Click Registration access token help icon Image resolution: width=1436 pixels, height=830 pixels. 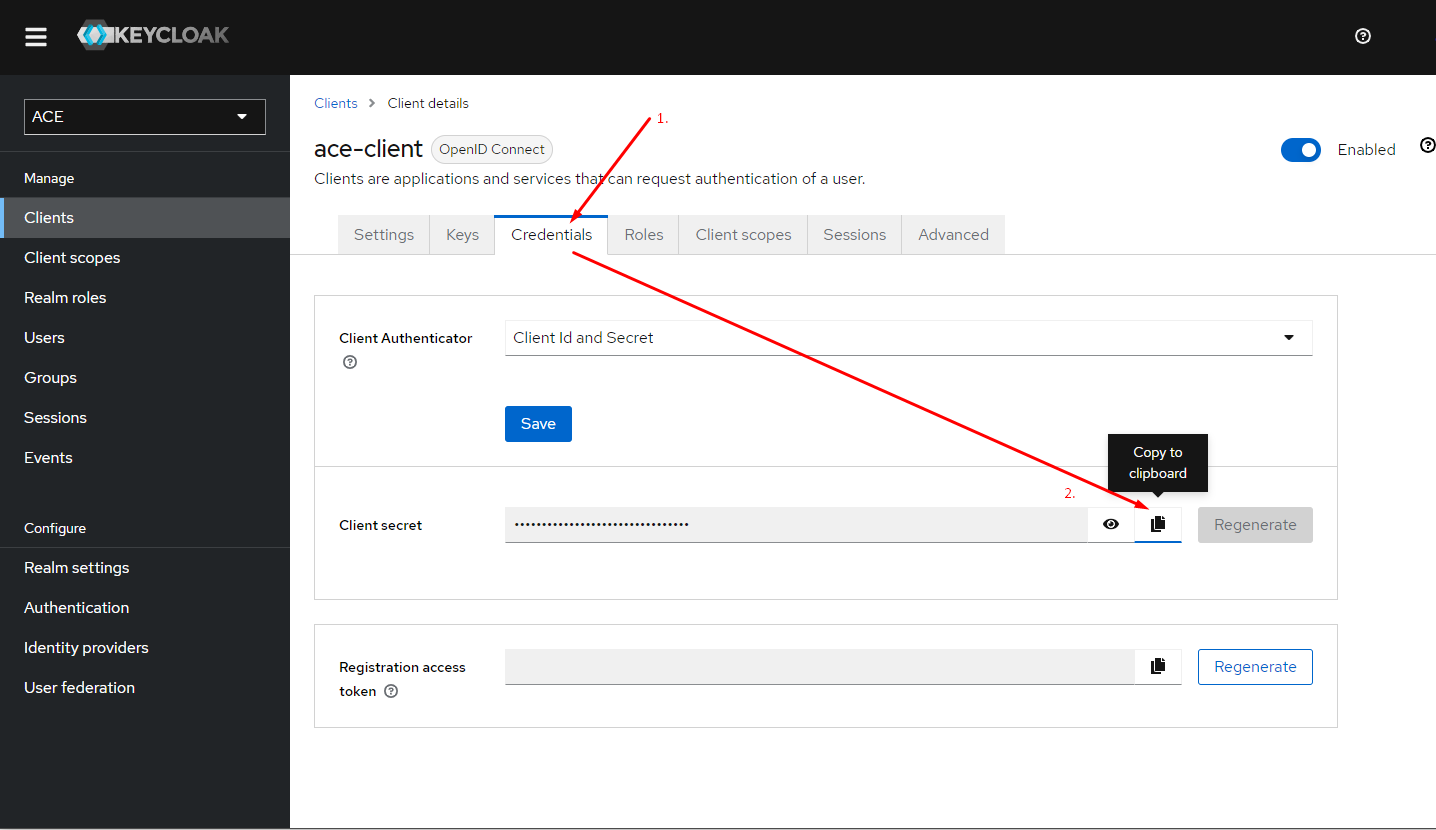point(391,692)
